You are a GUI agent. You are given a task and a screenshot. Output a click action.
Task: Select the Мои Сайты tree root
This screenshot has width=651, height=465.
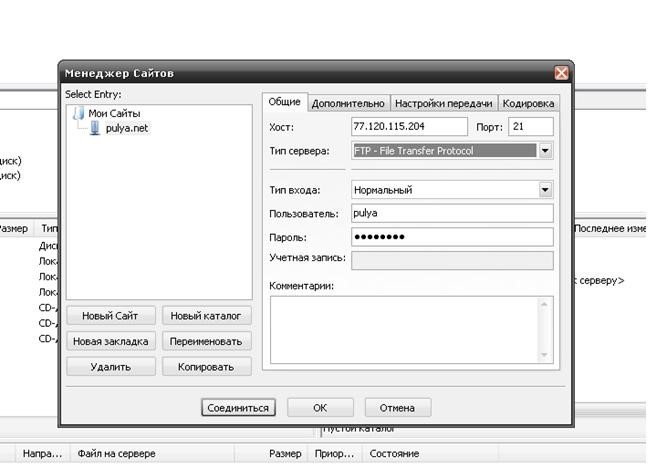coord(114,113)
